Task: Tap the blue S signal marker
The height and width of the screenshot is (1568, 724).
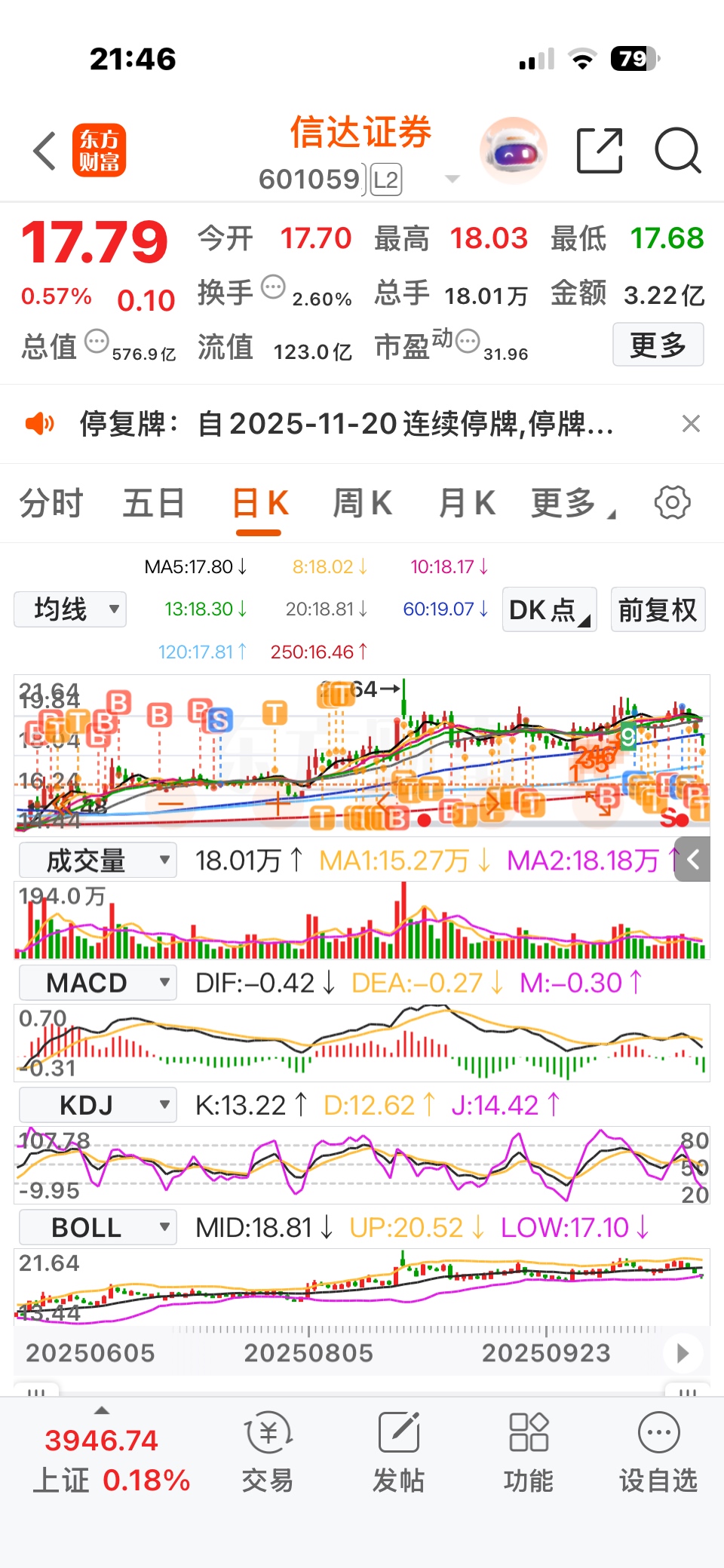Action: (219, 720)
